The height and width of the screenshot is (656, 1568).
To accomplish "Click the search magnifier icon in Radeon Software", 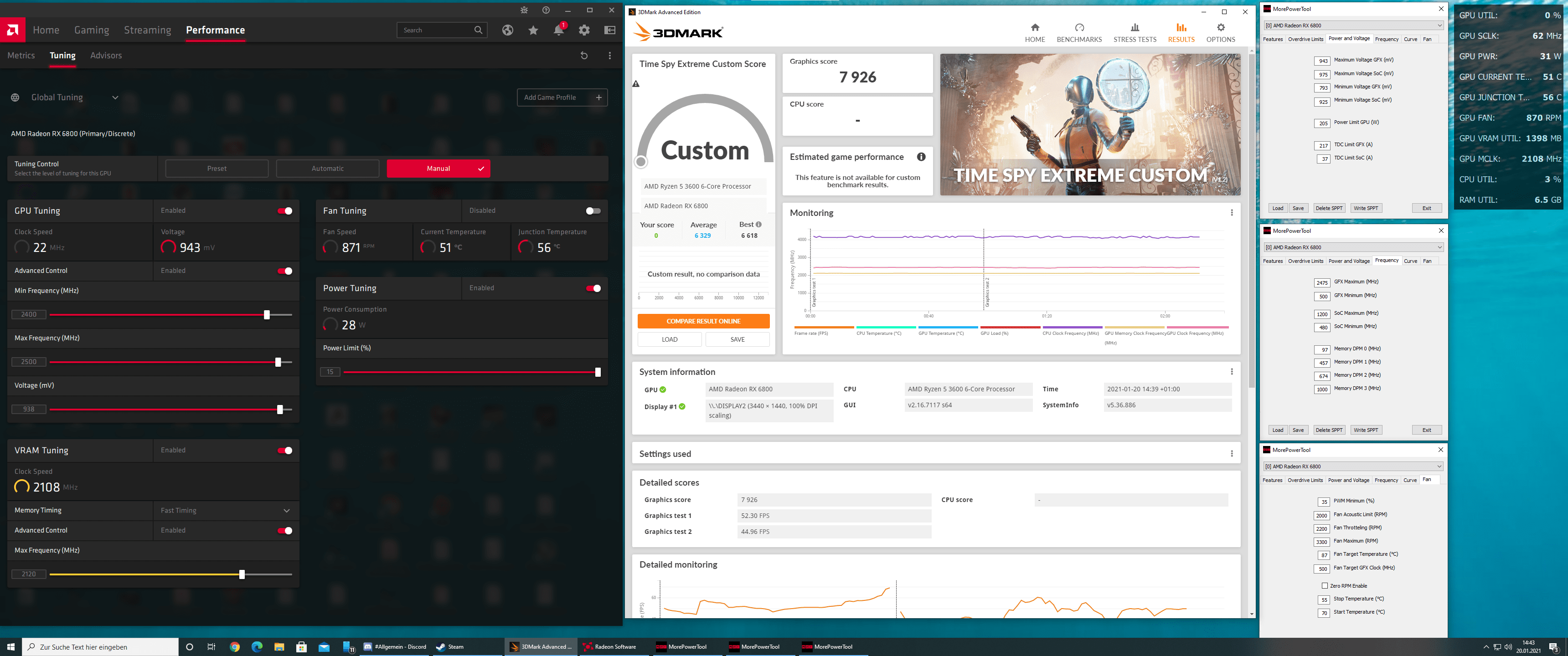I will tap(479, 30).
